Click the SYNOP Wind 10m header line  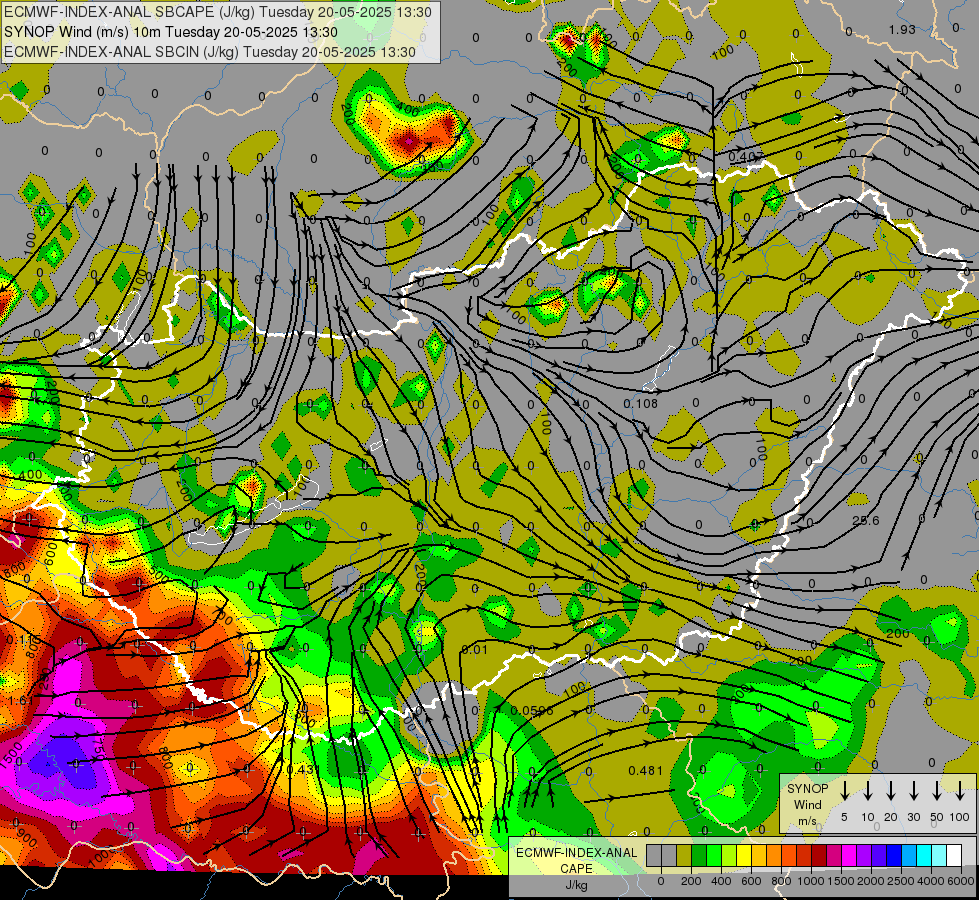point(170,32)
